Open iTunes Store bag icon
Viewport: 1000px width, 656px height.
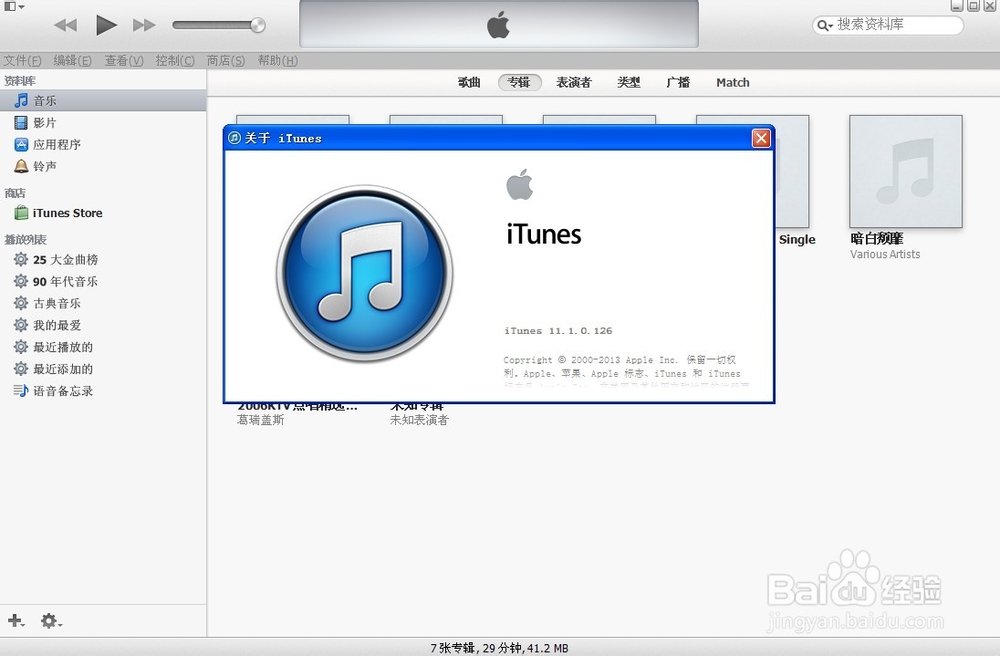21,212
